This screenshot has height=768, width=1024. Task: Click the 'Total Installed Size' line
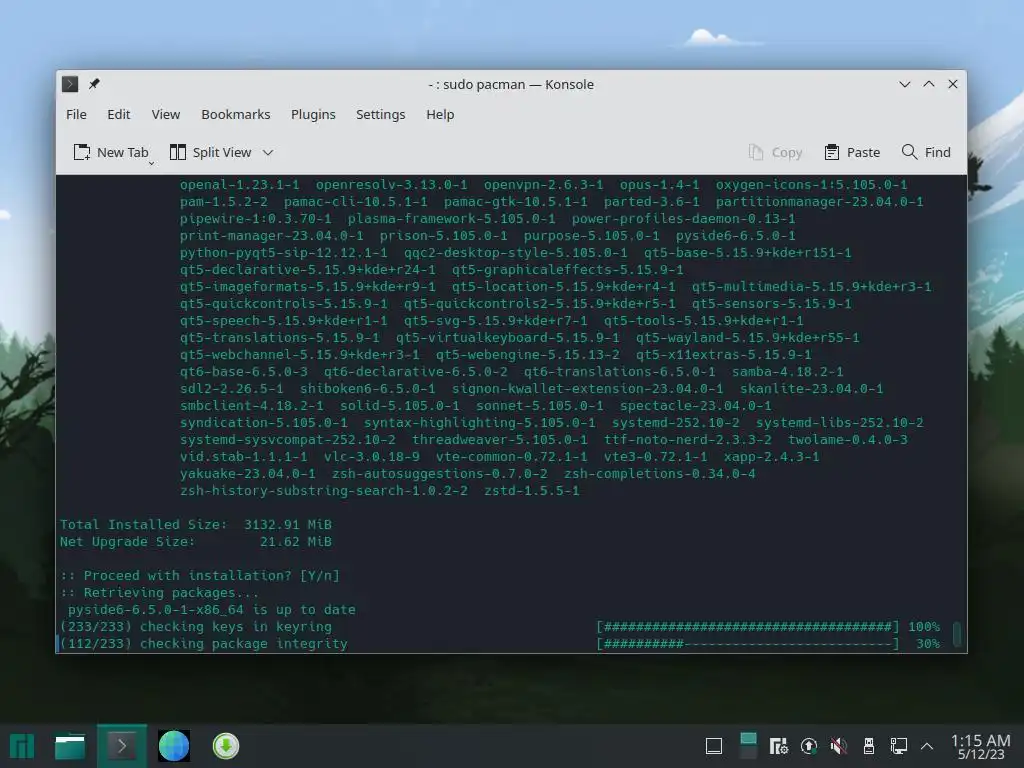click(196, 524)
